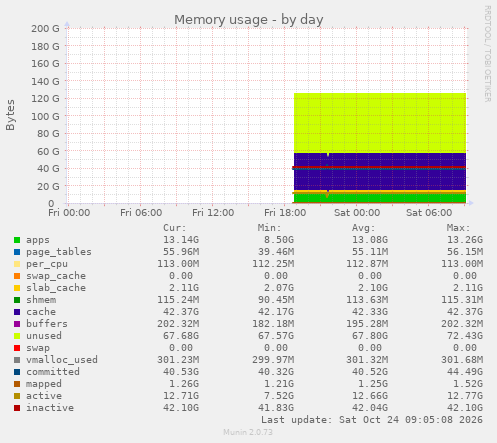Click the green apps area in graph
497x443 pixels.
point(380,198)
